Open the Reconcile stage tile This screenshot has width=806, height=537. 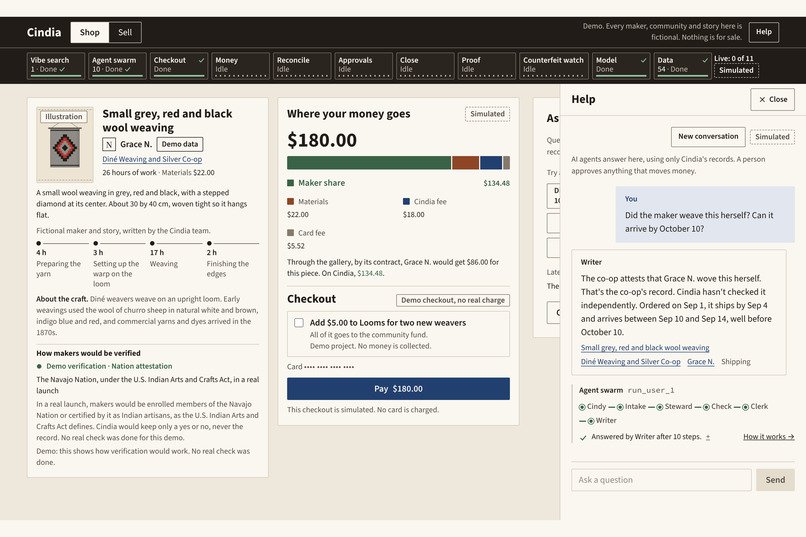click(302, 65)
